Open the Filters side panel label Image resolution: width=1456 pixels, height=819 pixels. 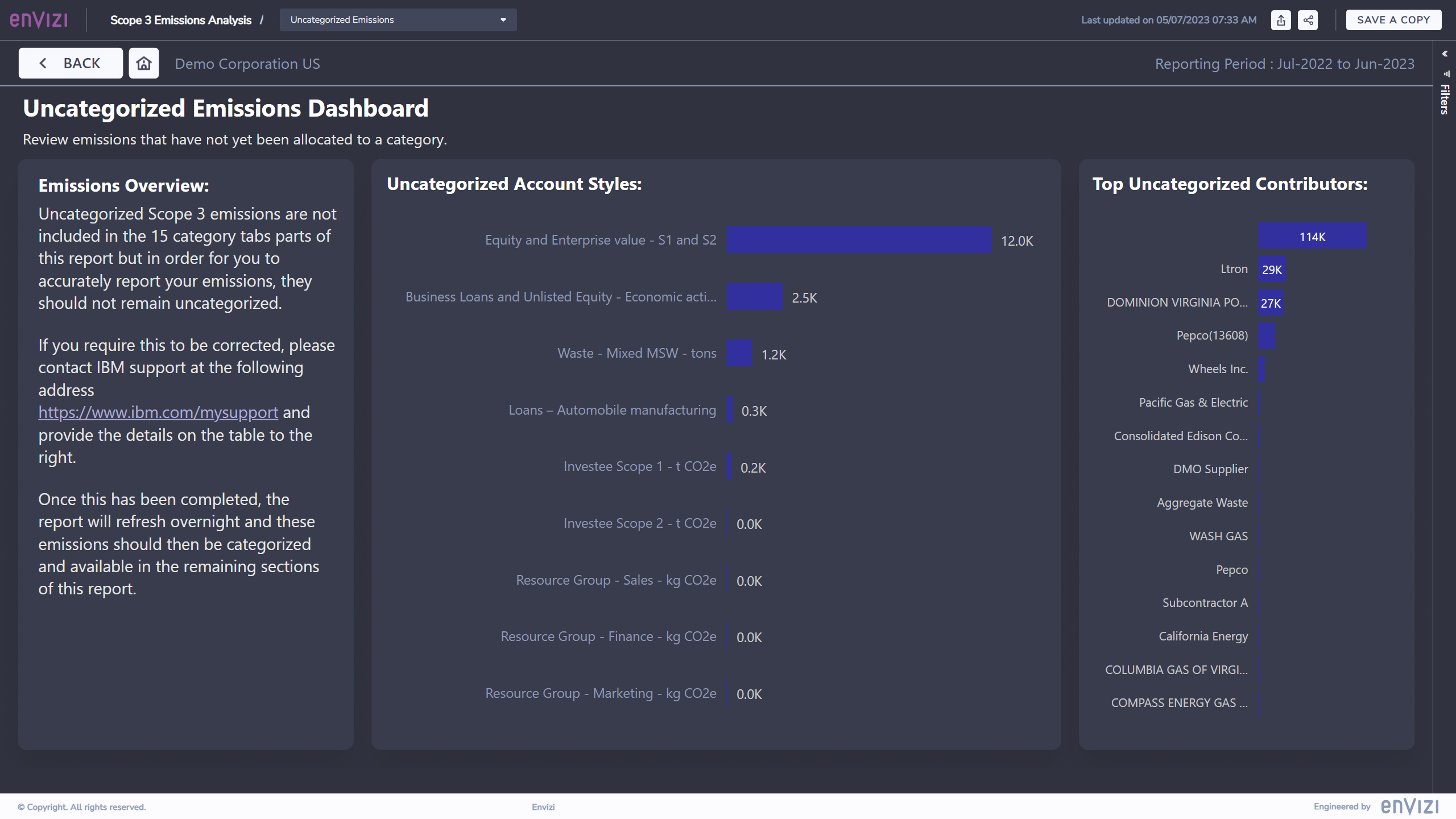[1445, 100]
